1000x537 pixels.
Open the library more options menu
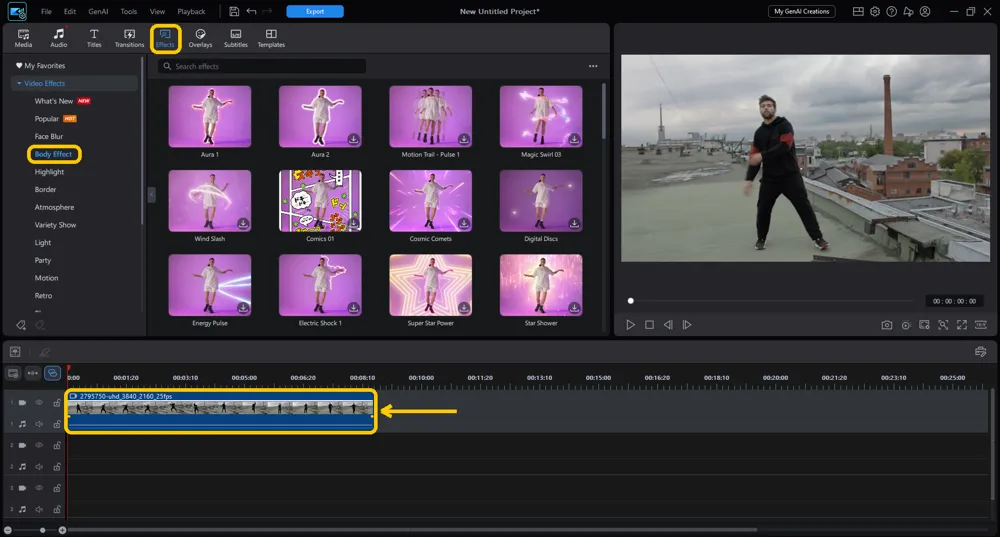click(593, 66)
